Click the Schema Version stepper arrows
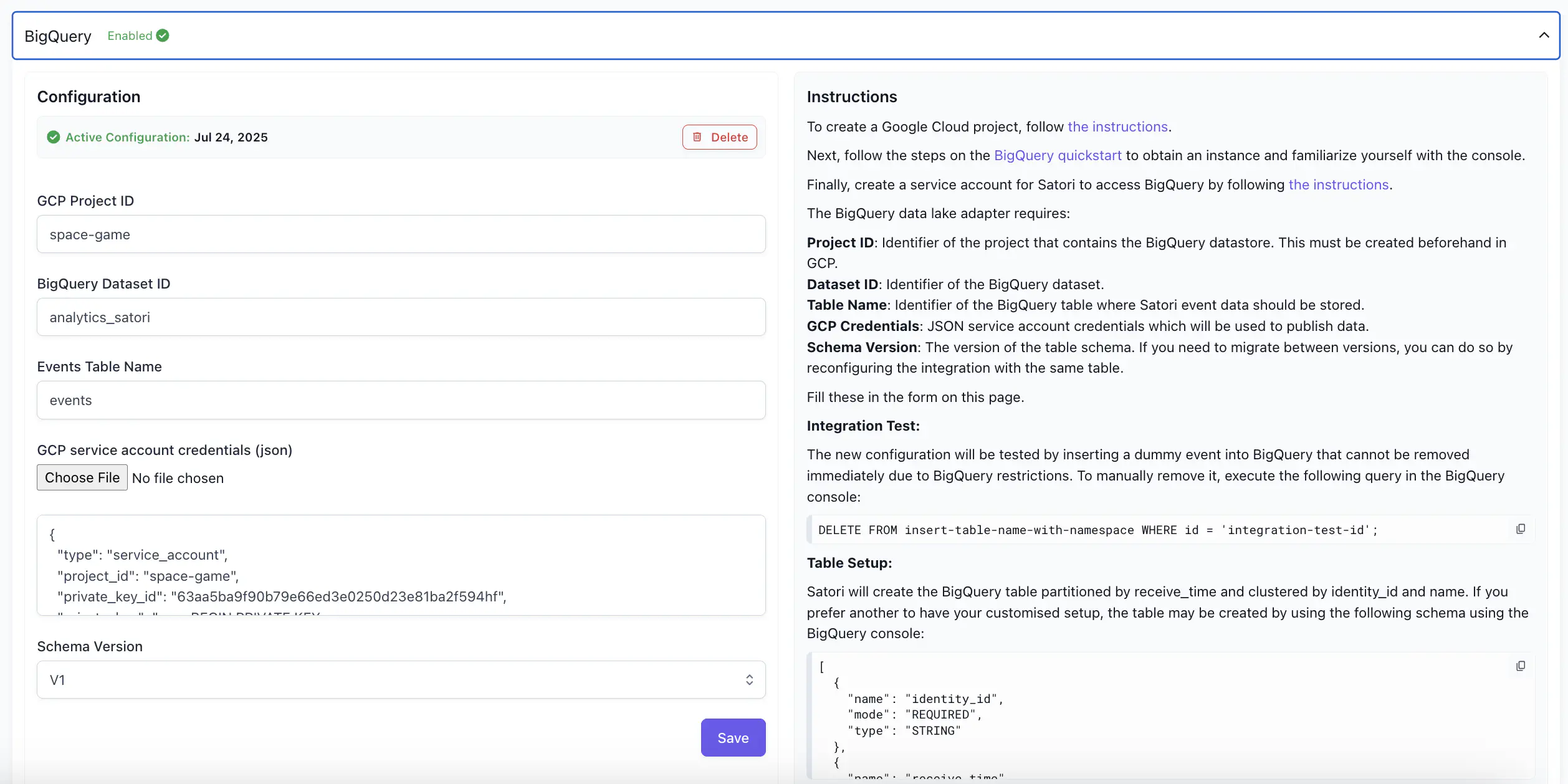This screenshot has height=784, width=1568. click(x=748, y=679)
